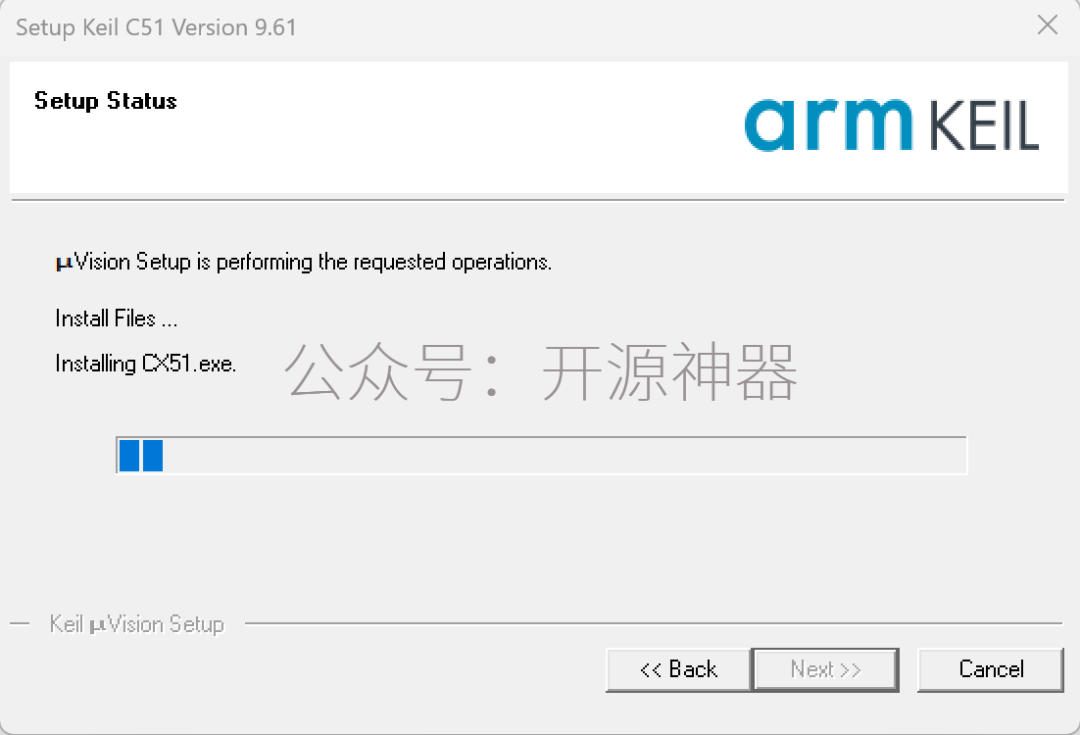
Task: Click the Installing CX51.exe status line
Action: point(145,363)
